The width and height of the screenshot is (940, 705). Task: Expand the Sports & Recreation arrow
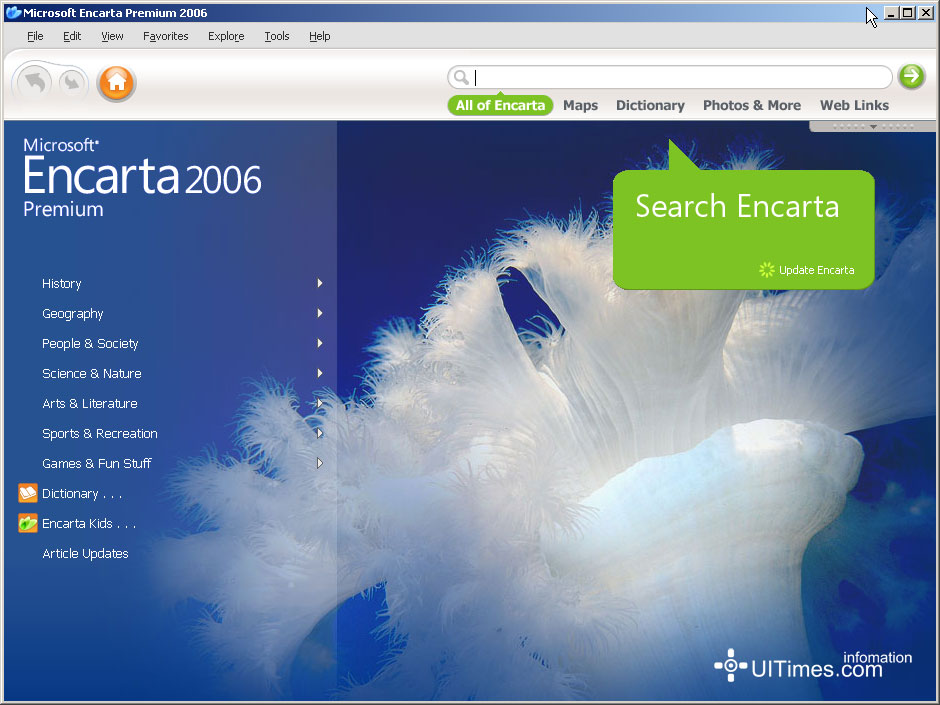point(320,433)
